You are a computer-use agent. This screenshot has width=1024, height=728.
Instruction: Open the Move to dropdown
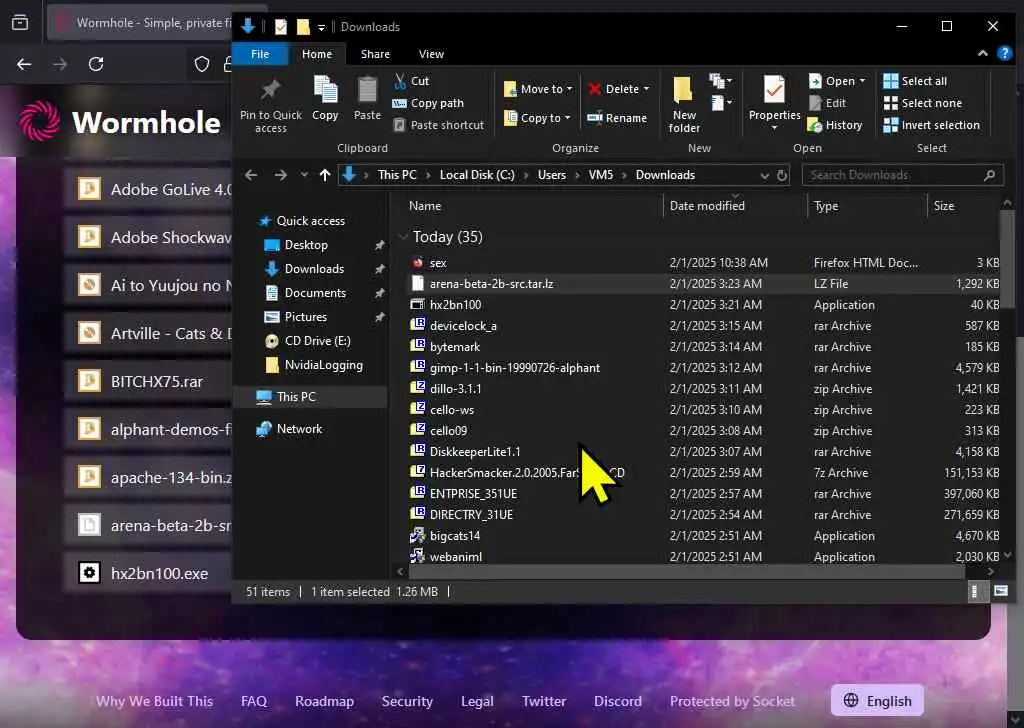(x=537, y=89)
